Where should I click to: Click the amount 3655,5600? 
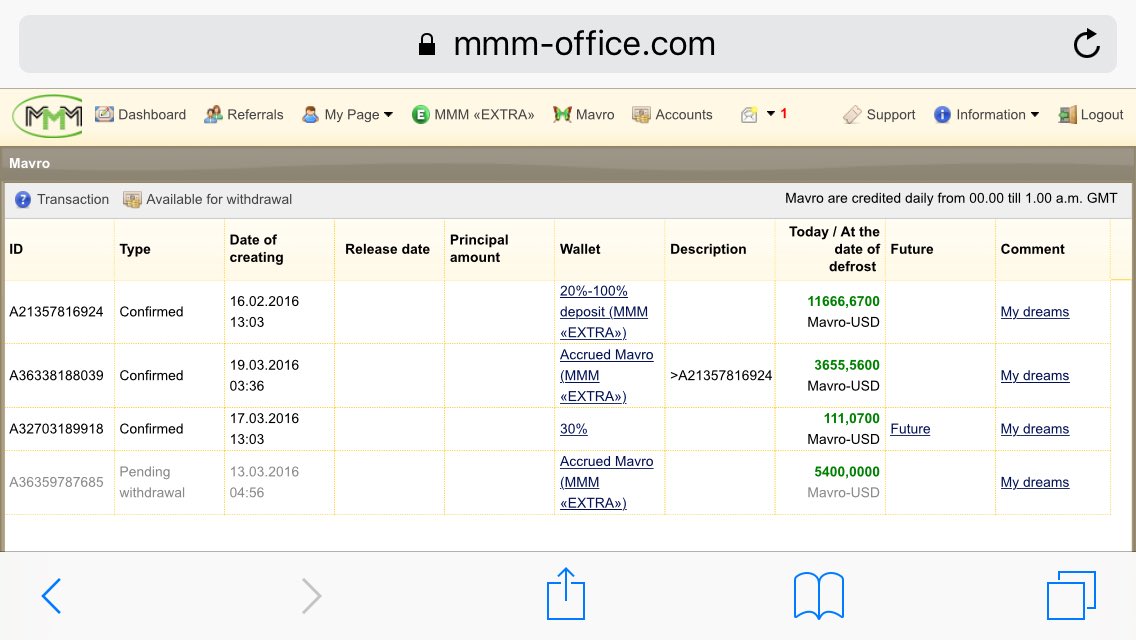pos(846,365)
